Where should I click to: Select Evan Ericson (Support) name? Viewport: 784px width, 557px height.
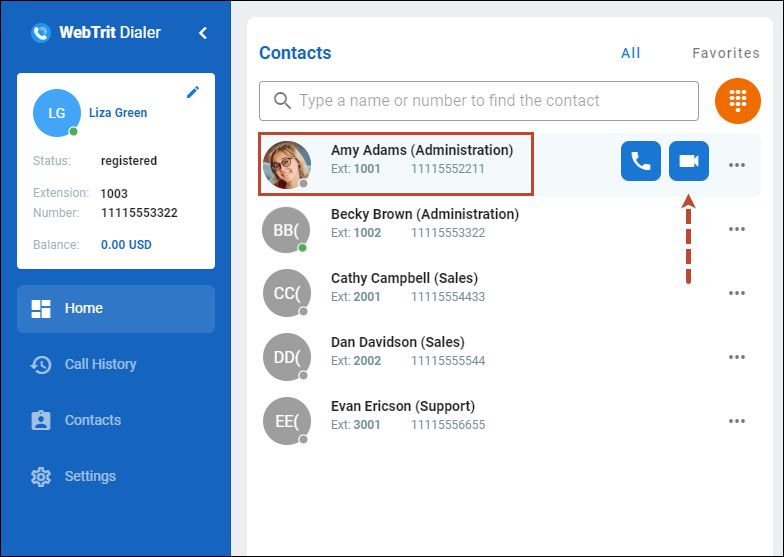[403, 406]
